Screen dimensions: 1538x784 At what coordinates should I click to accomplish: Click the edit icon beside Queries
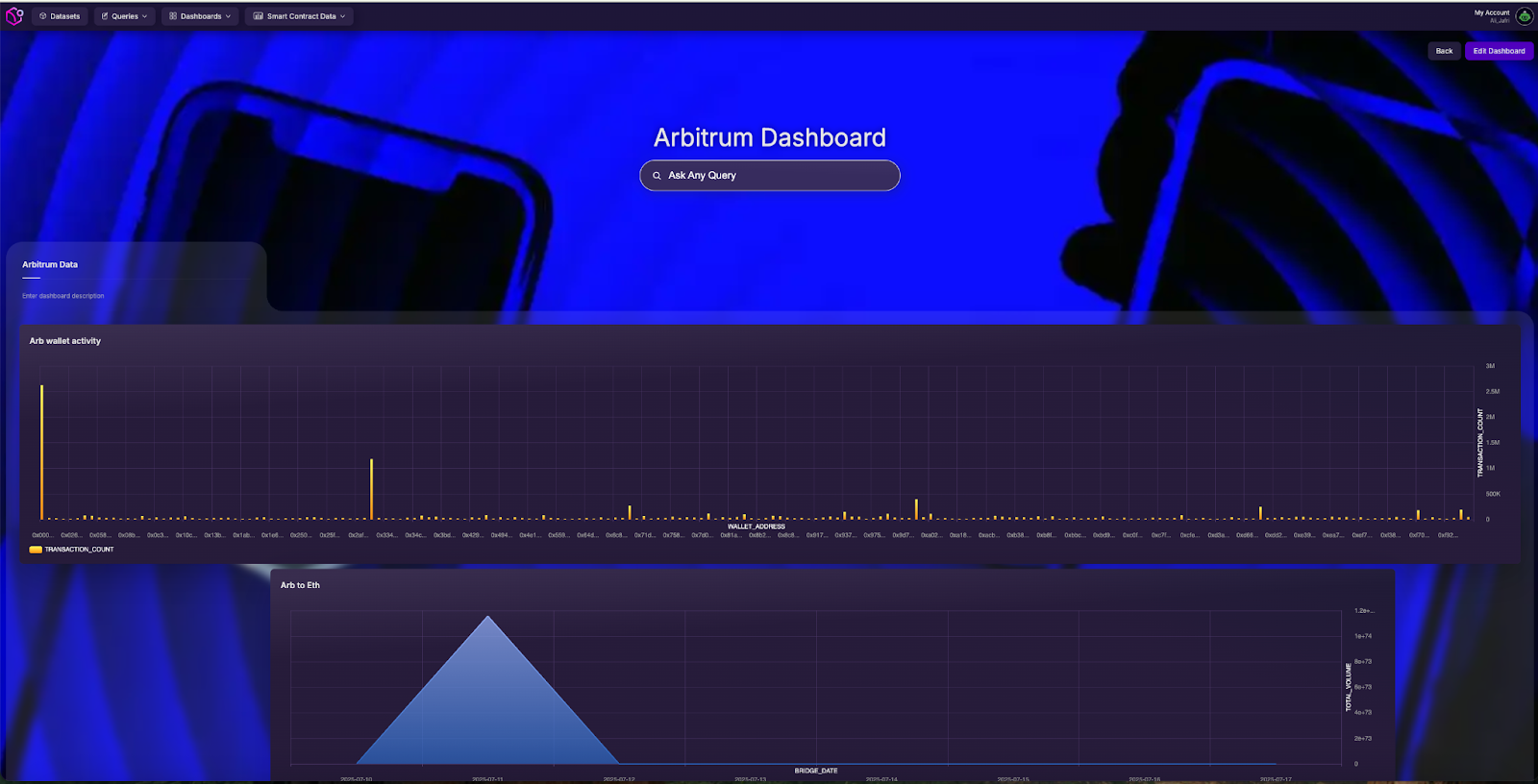[105, 16]
